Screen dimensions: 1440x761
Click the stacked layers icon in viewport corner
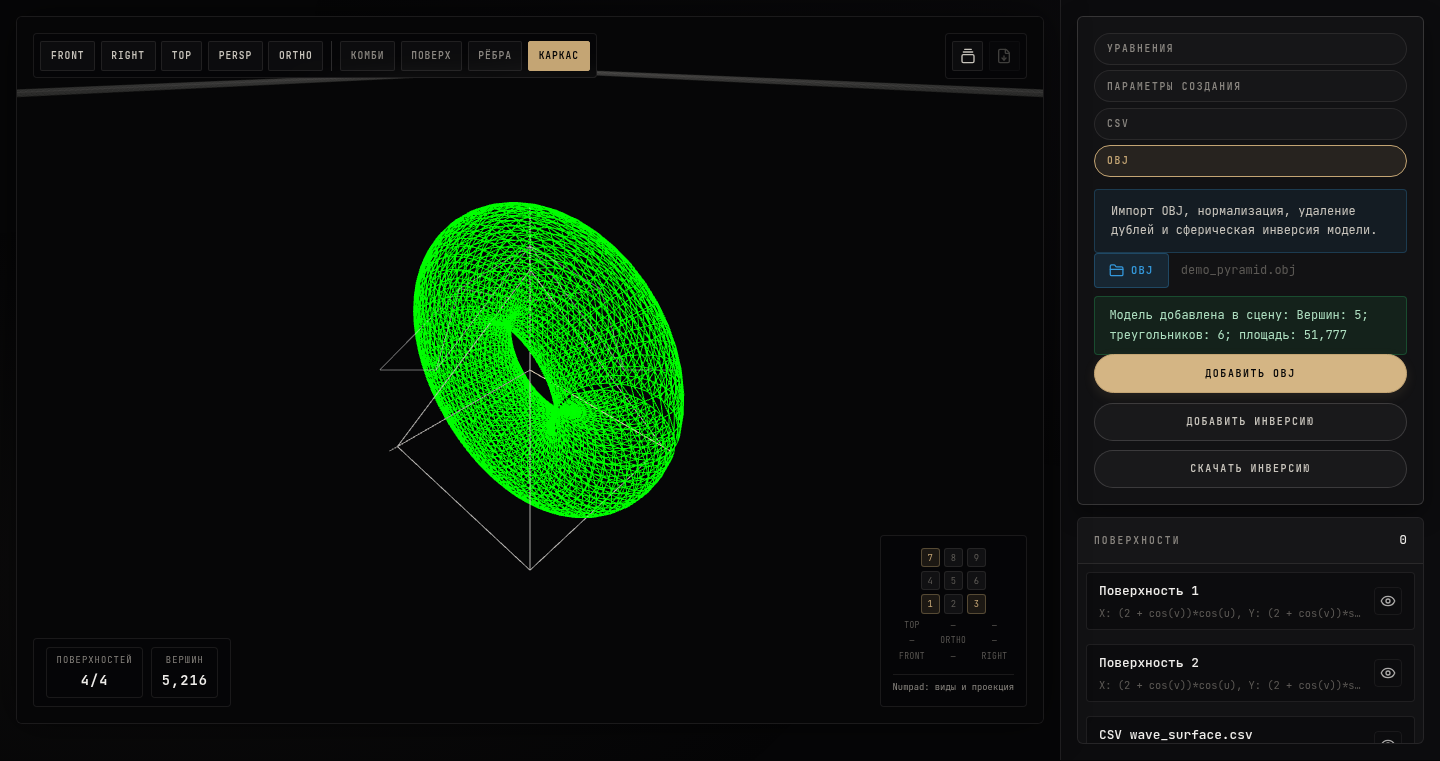pyautogui.click(x=967, y=56)
